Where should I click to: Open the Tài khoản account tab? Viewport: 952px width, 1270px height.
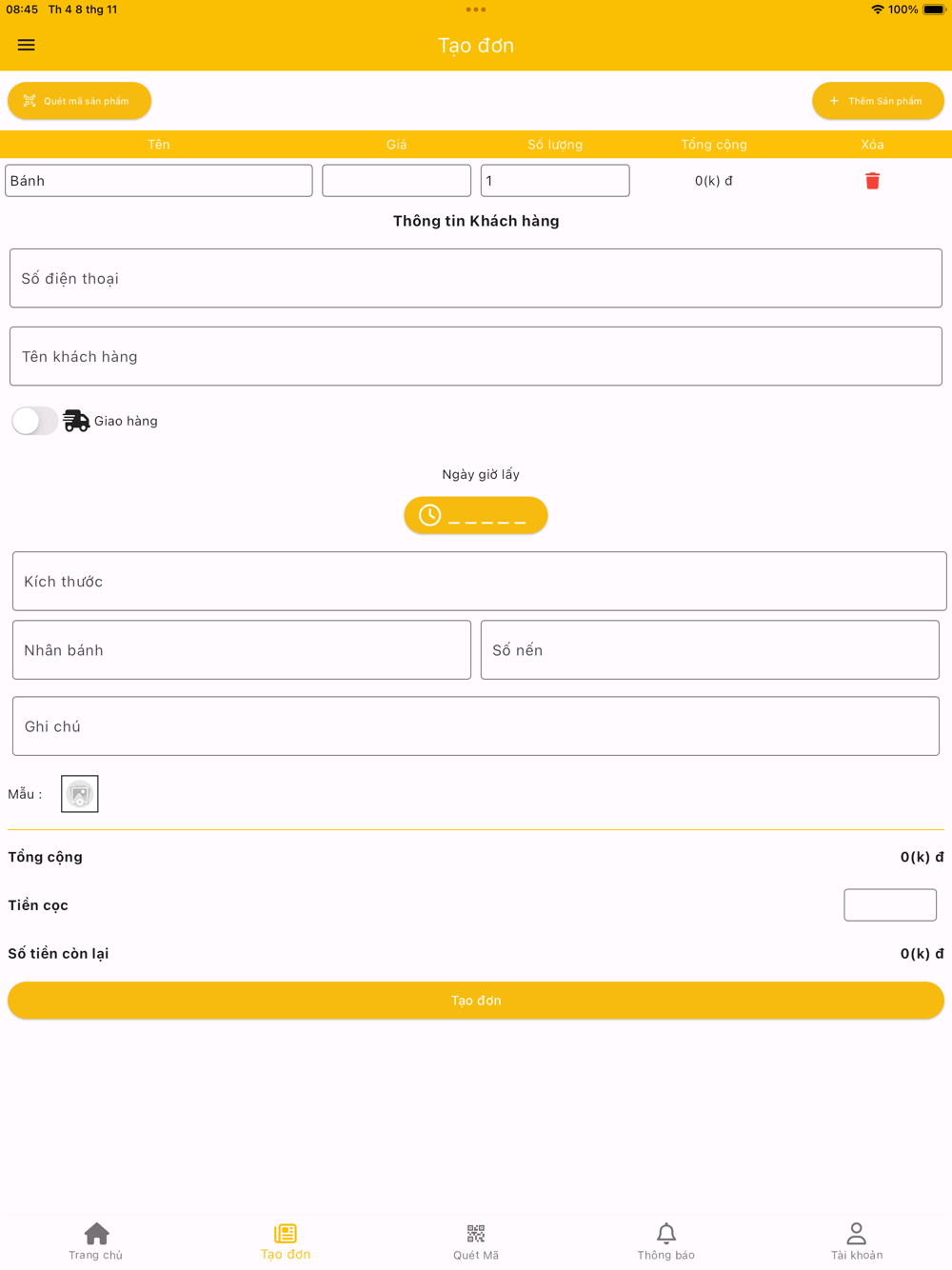857,1241
